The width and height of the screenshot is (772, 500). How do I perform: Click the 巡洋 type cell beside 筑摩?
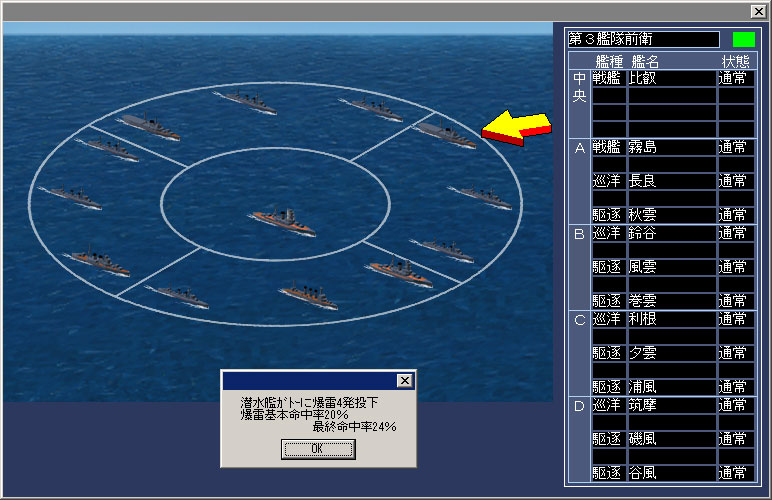pos(609,406)
